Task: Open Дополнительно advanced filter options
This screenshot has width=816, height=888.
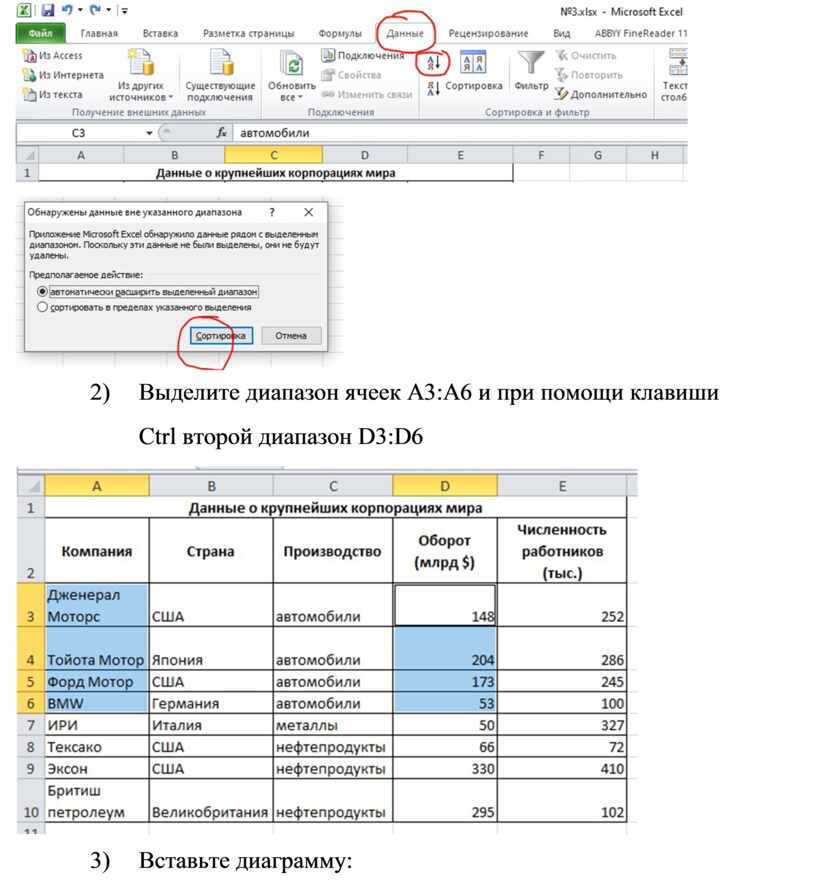Action: (x=601, y=94)
